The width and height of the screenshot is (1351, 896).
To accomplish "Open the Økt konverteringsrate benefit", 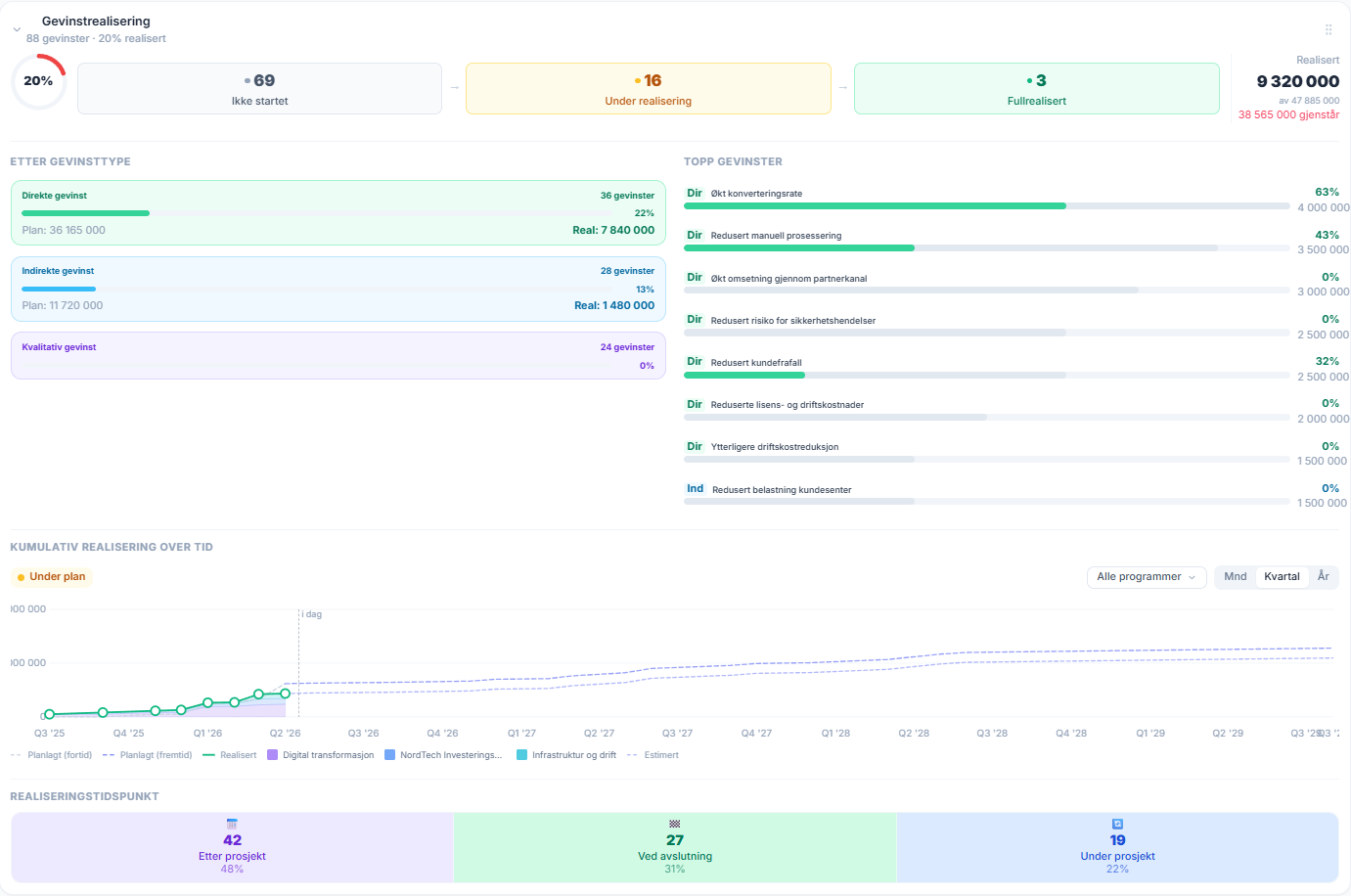I will (756, 194).
